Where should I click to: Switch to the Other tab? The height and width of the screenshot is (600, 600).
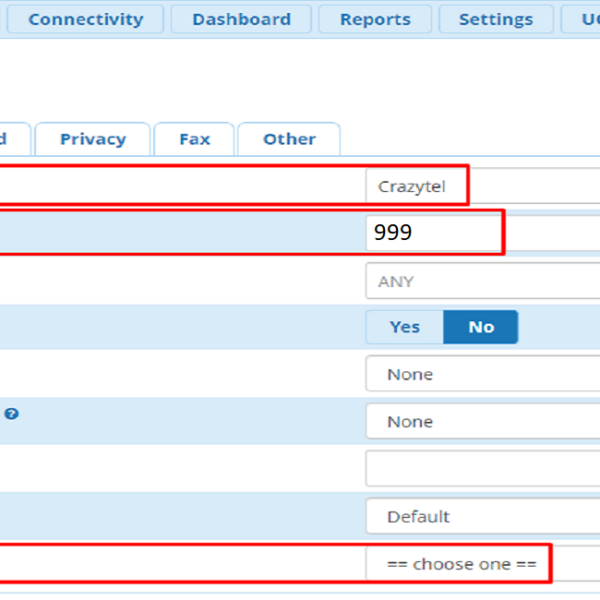pyautogui.click(x=289, y=139)
